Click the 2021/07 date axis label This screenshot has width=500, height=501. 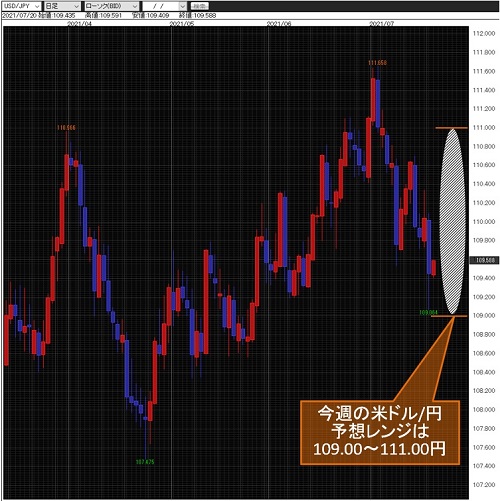click(382, 24)
